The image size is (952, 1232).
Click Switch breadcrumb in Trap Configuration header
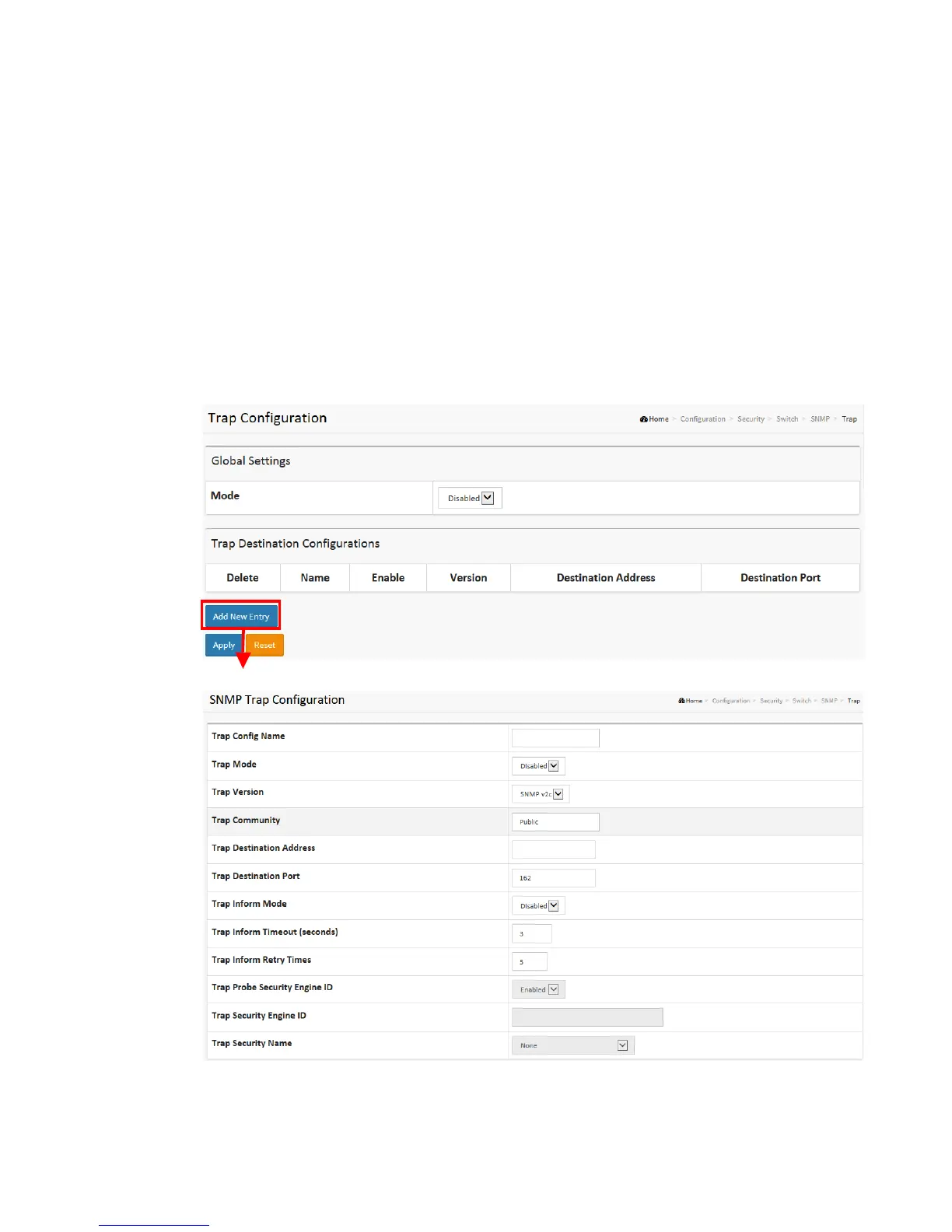[787, 419]
